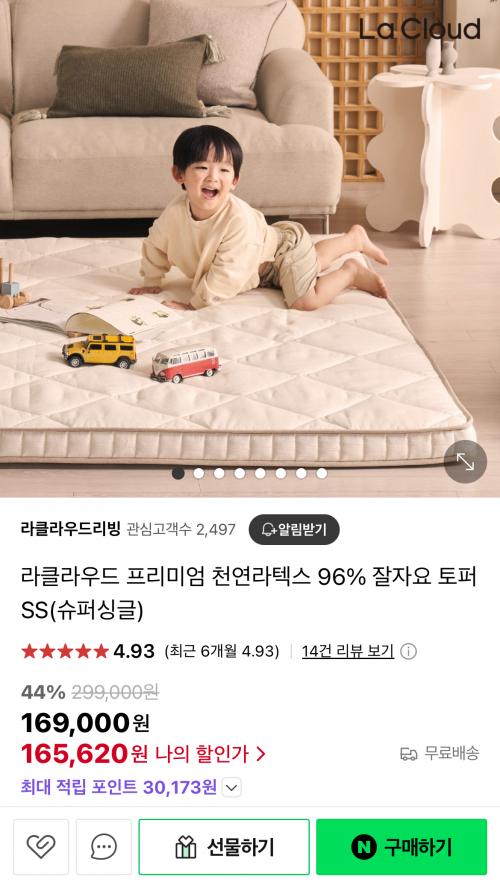500x888 pixels.
Task: Click the La Cloud logo on image
Action: (420, 28)
